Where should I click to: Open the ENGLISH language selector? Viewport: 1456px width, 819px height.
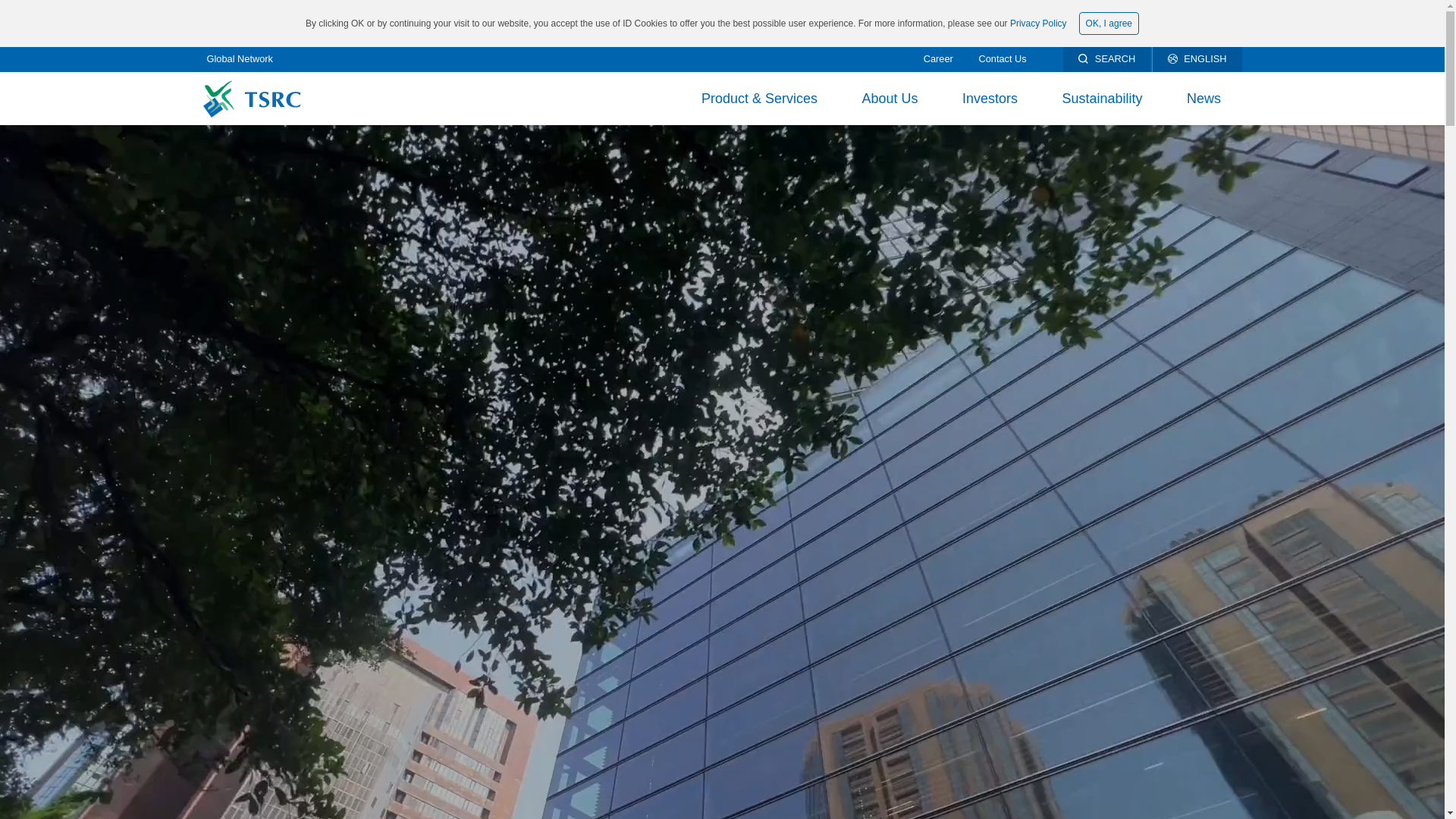(1197, 59)
